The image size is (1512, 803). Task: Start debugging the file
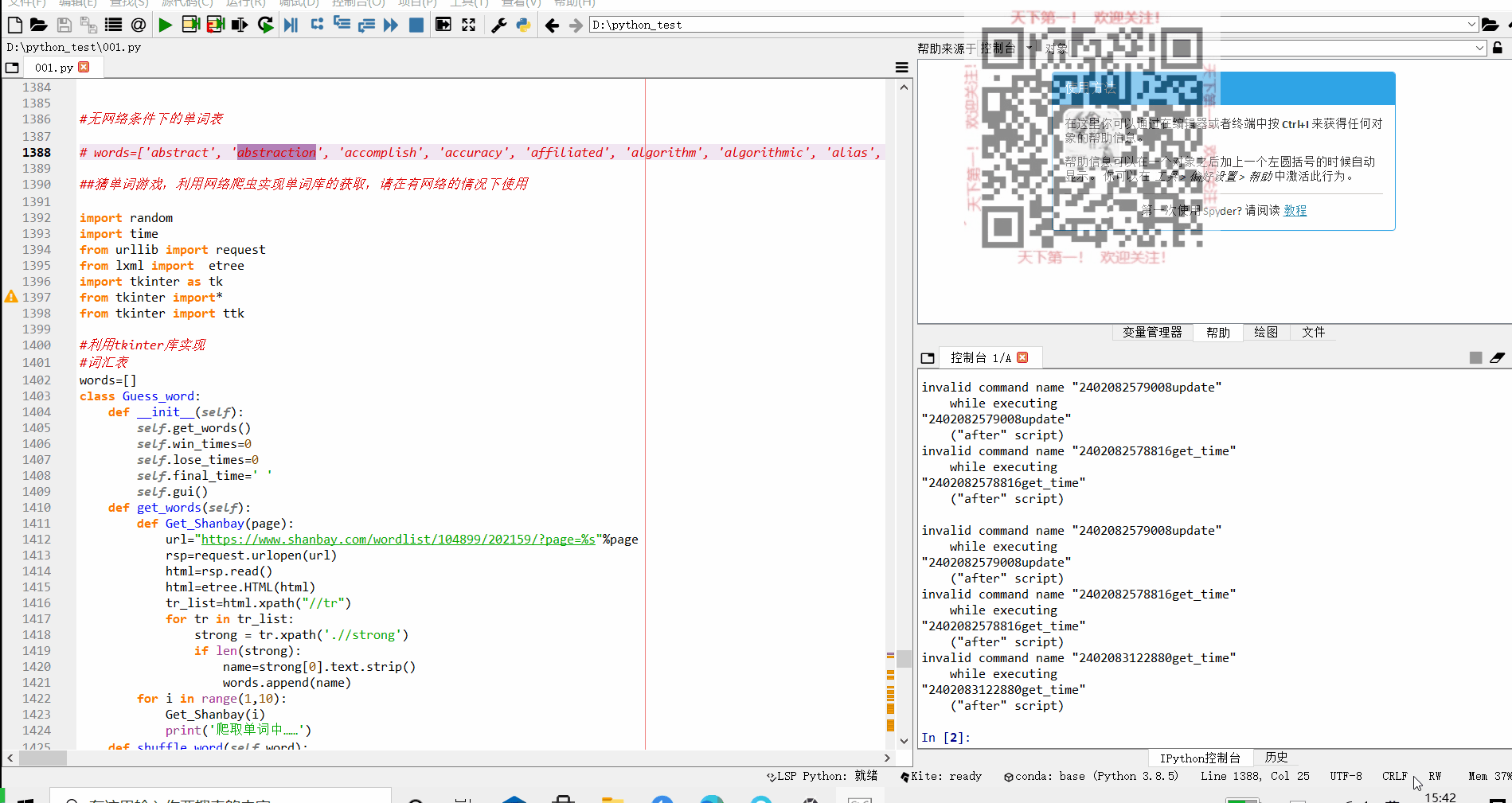coord(291,25)
